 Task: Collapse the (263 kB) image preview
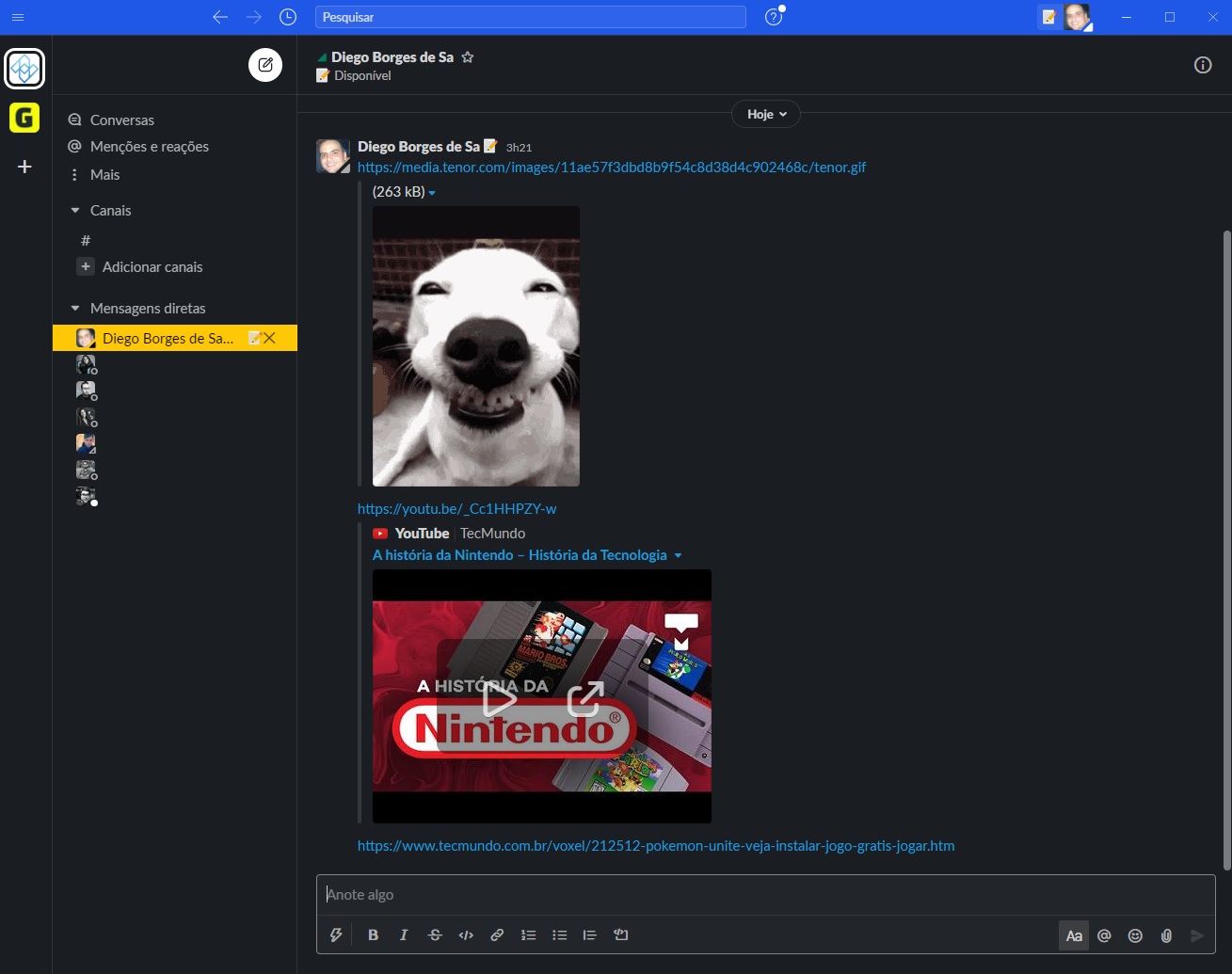[432, 193]
